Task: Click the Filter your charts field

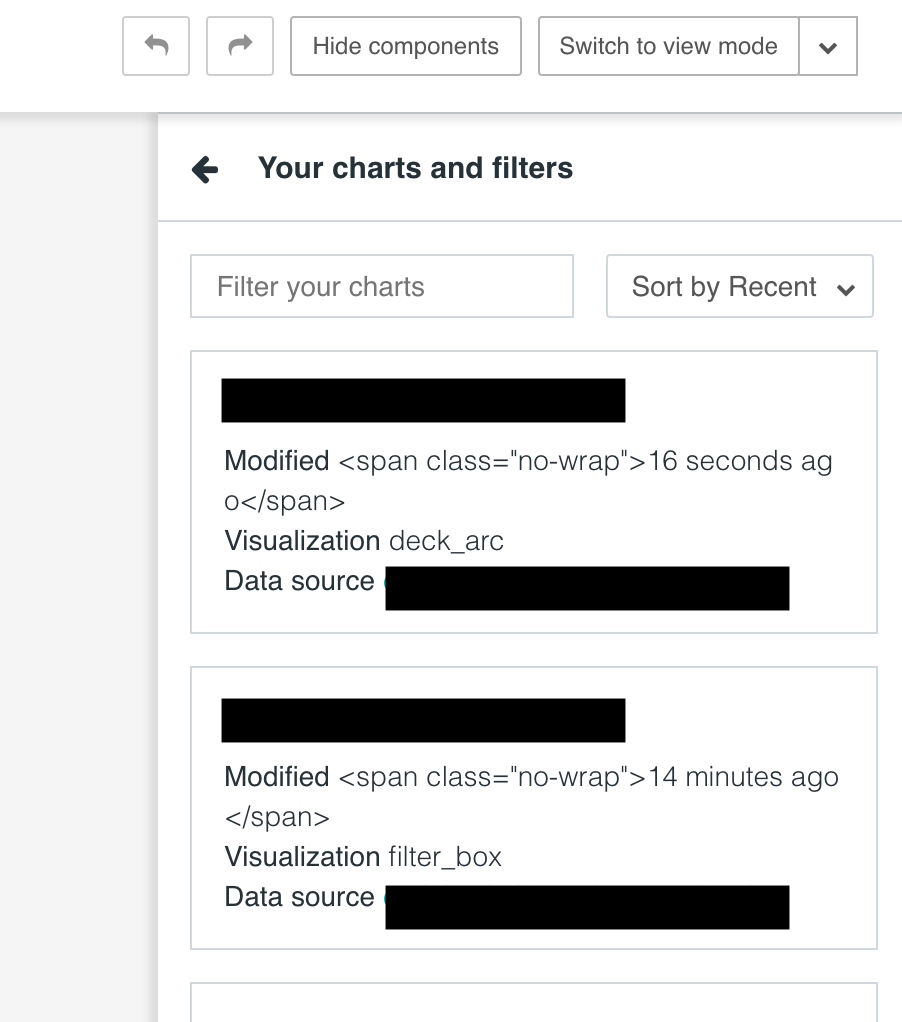Action: point(381,286)
